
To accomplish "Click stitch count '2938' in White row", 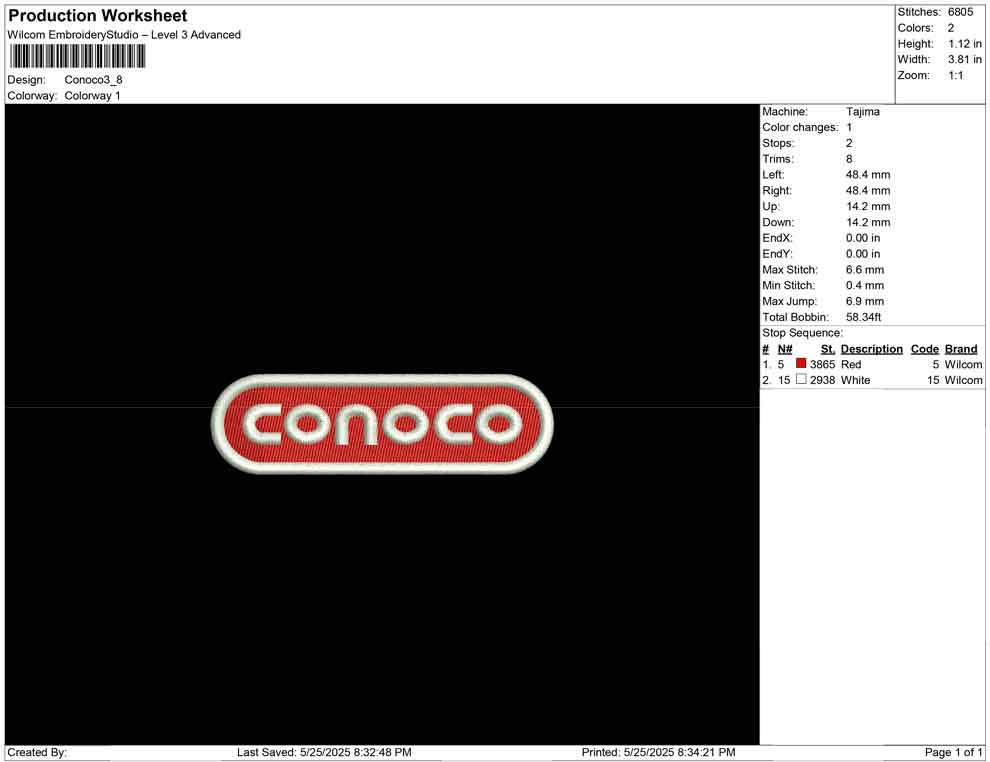I will tap(822, 380).
